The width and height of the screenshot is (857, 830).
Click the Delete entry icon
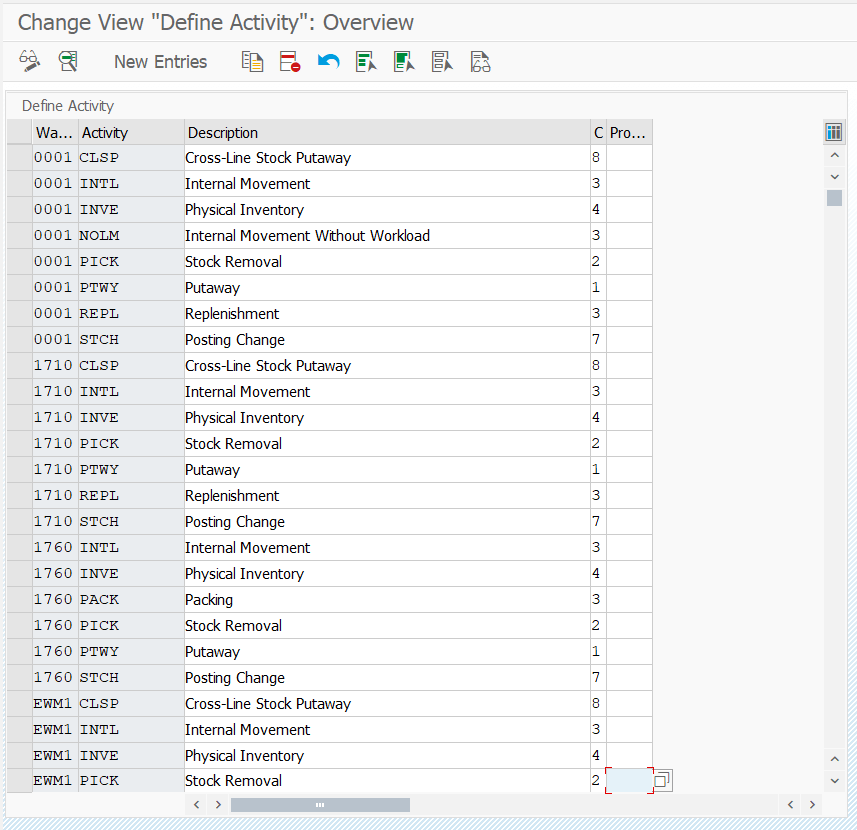[x=290, y=62]
